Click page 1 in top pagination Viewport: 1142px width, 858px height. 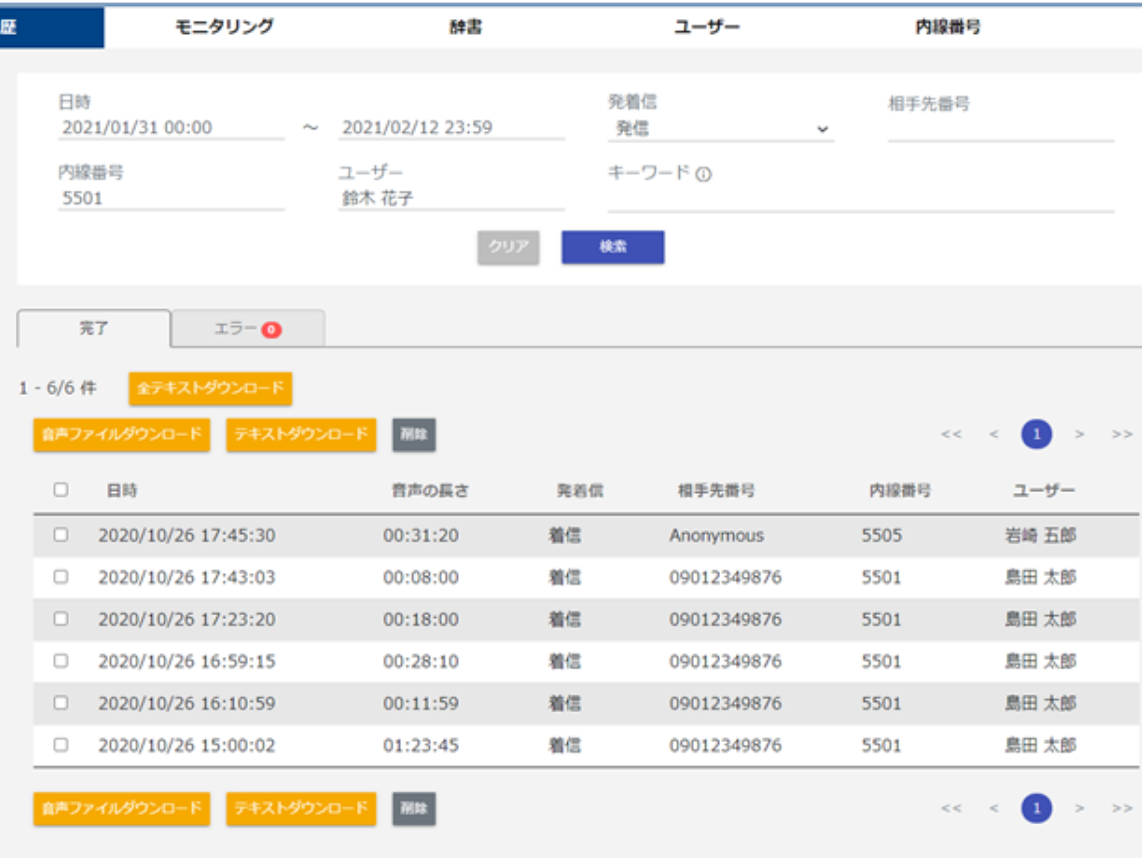[1036, 434]
